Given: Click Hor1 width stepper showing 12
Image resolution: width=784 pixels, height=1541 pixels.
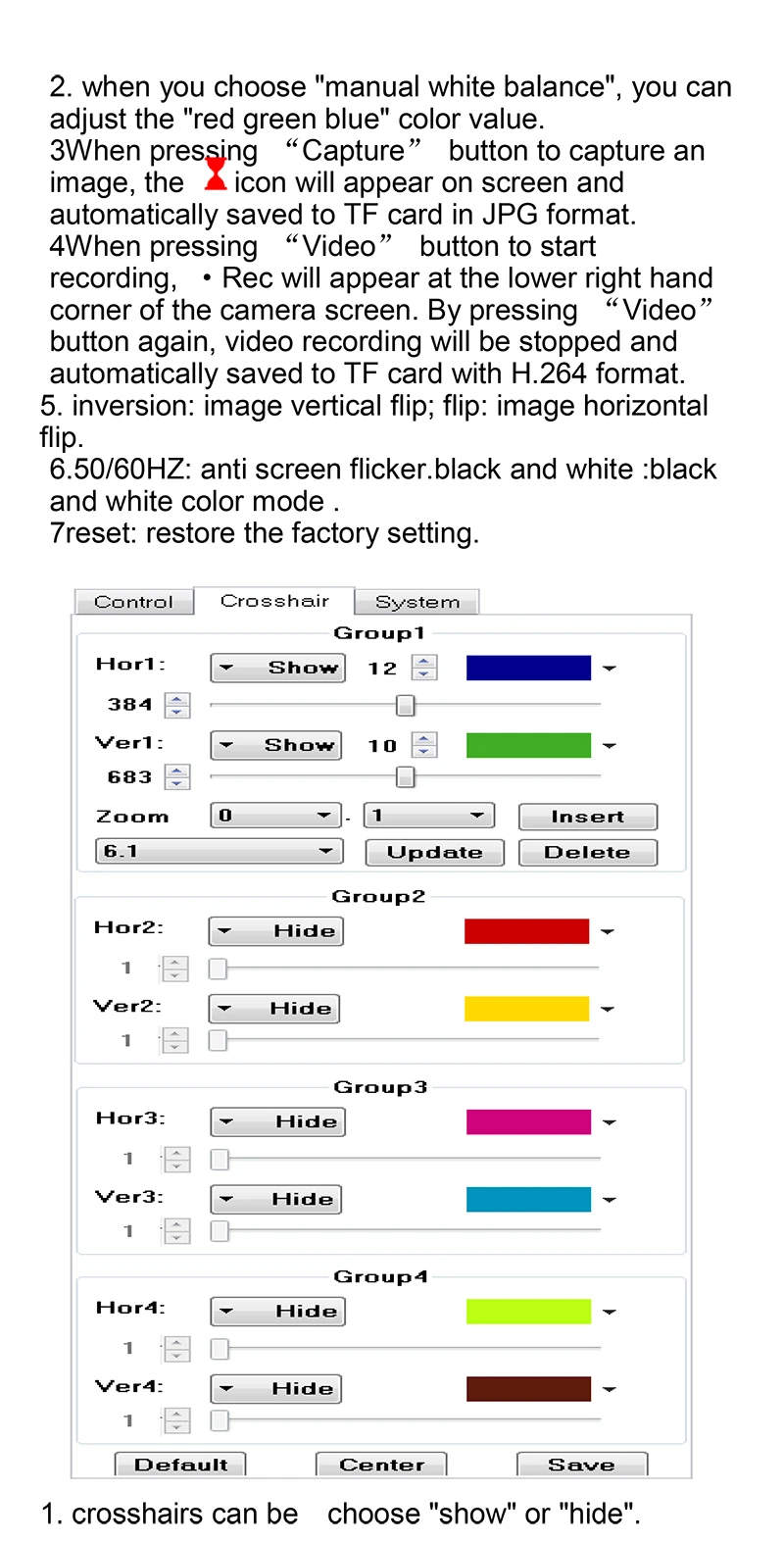Looking at the screenshot, I should point(424,668).
